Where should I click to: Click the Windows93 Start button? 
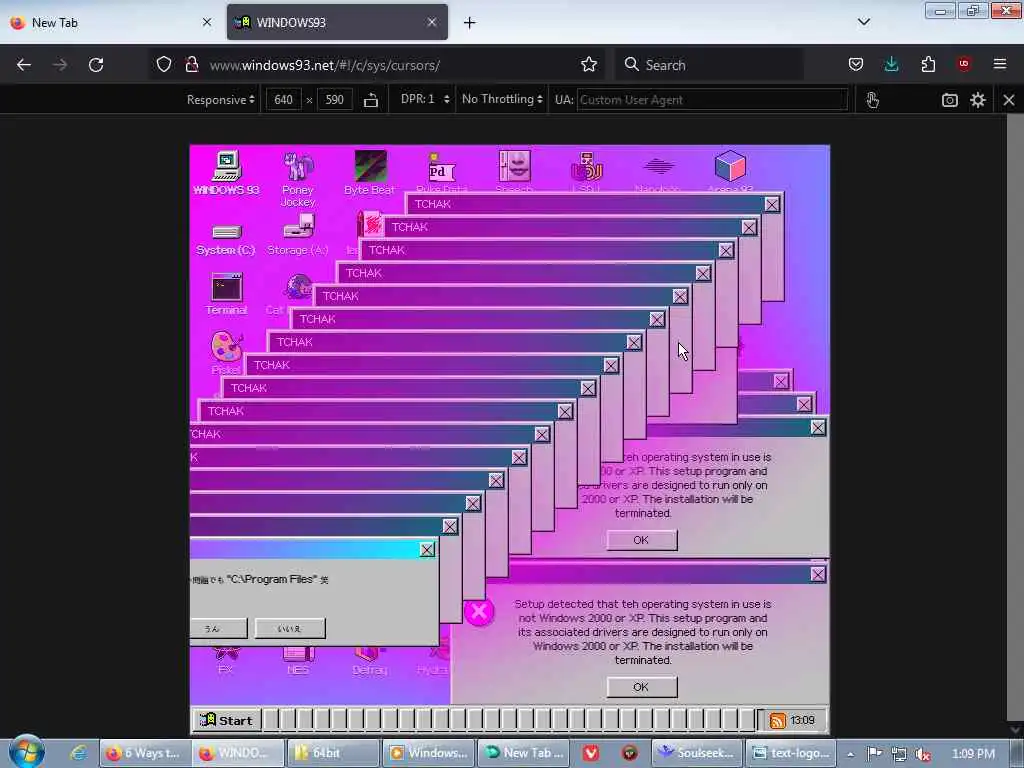click(x=226, y=720)
